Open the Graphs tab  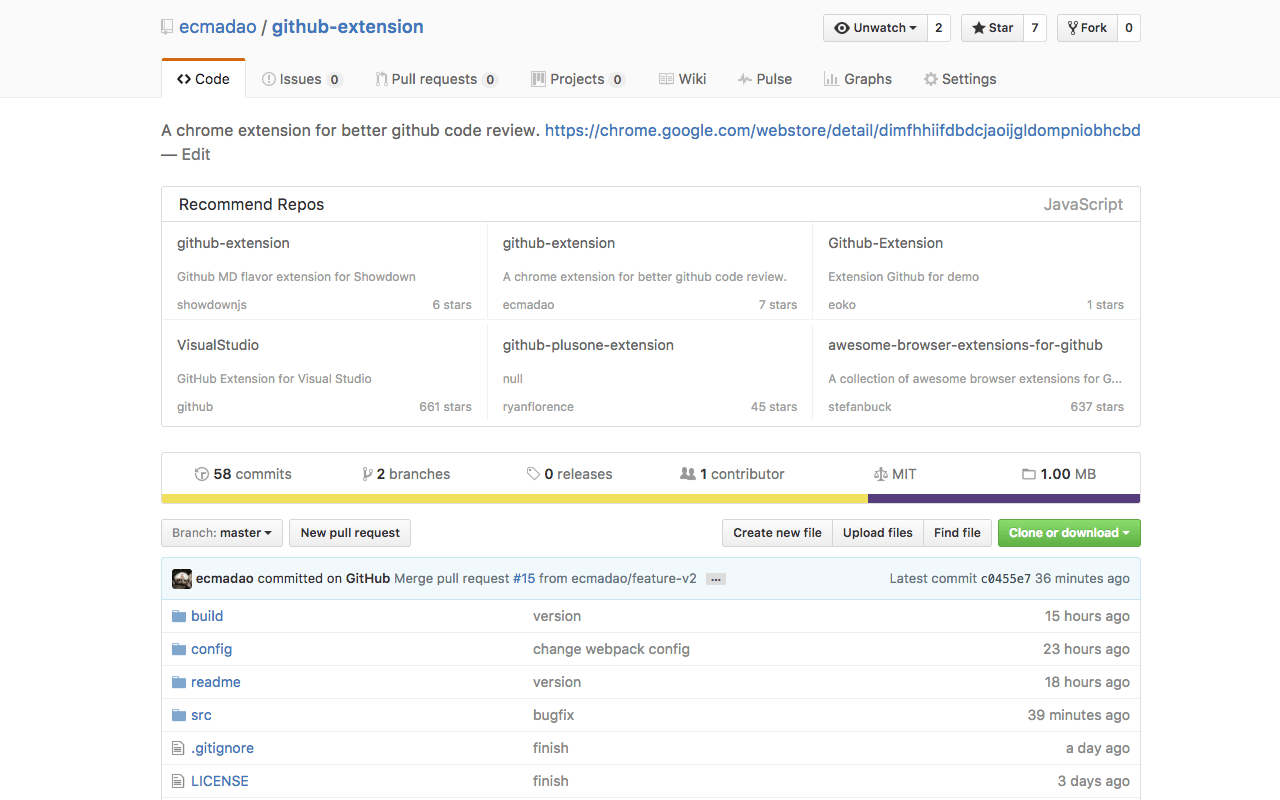tap(858, 79)
